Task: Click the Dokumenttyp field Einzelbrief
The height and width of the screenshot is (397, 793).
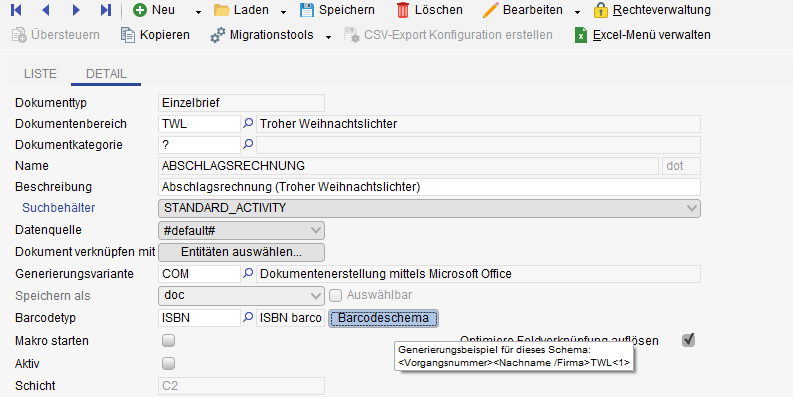Action: coord(241,103)
